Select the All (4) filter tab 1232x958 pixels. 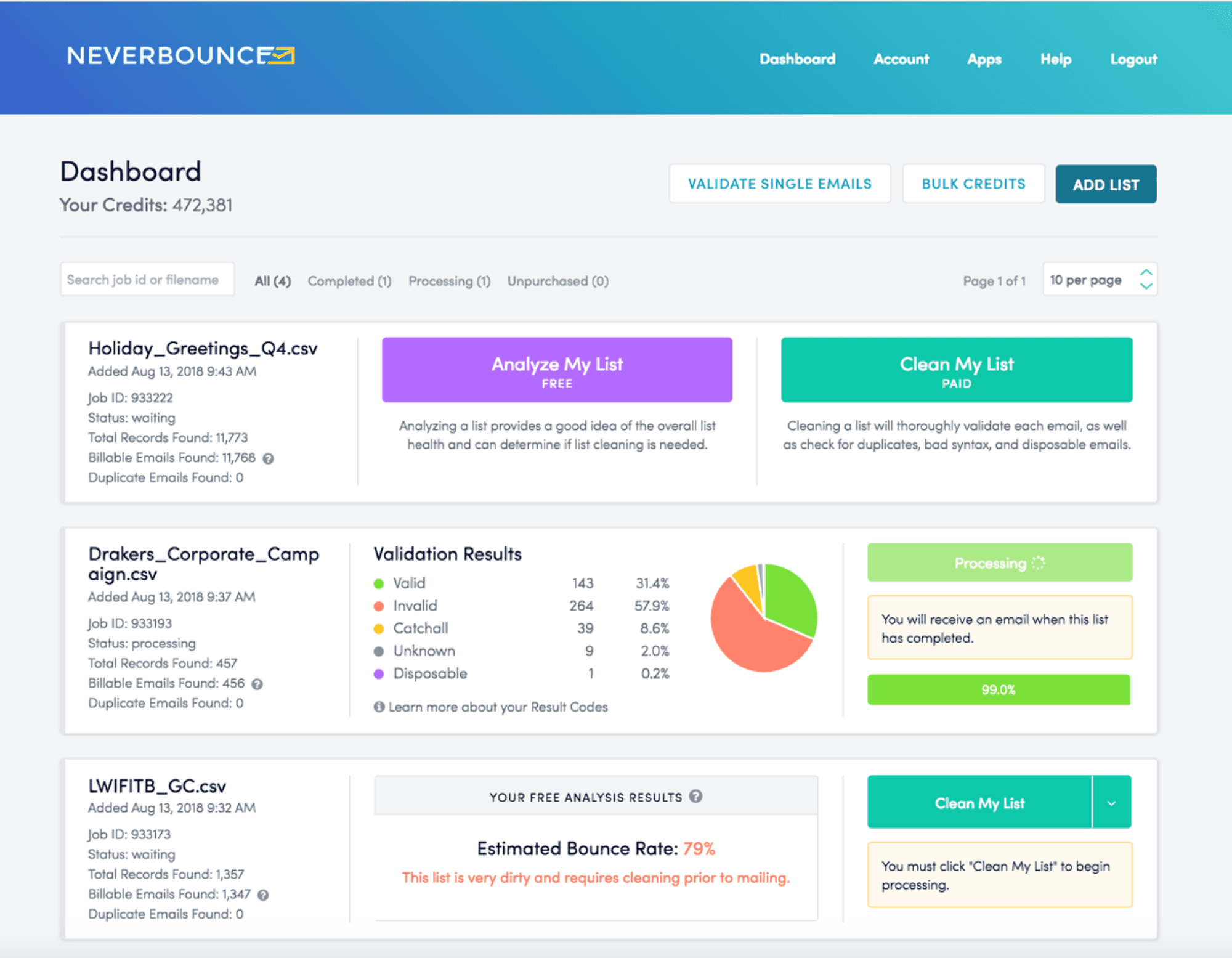click(x=272, y=281)
